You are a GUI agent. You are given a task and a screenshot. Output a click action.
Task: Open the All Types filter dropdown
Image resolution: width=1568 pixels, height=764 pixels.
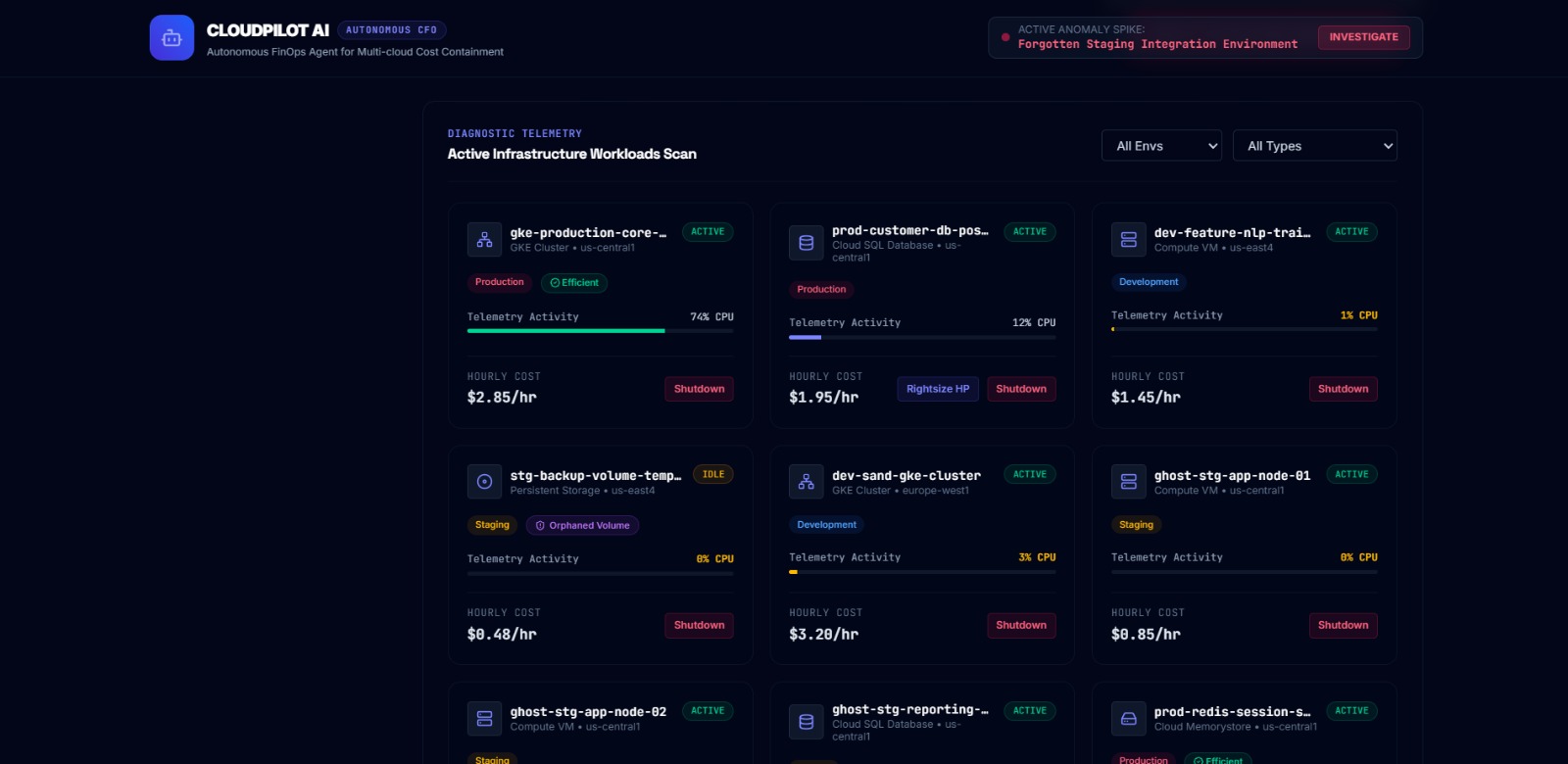pyautogui.click(x=1315, y=146)
